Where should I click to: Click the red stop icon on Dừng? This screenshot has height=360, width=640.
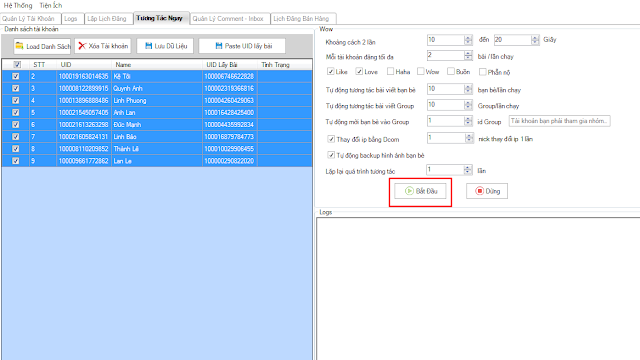(x=480, y=191)
